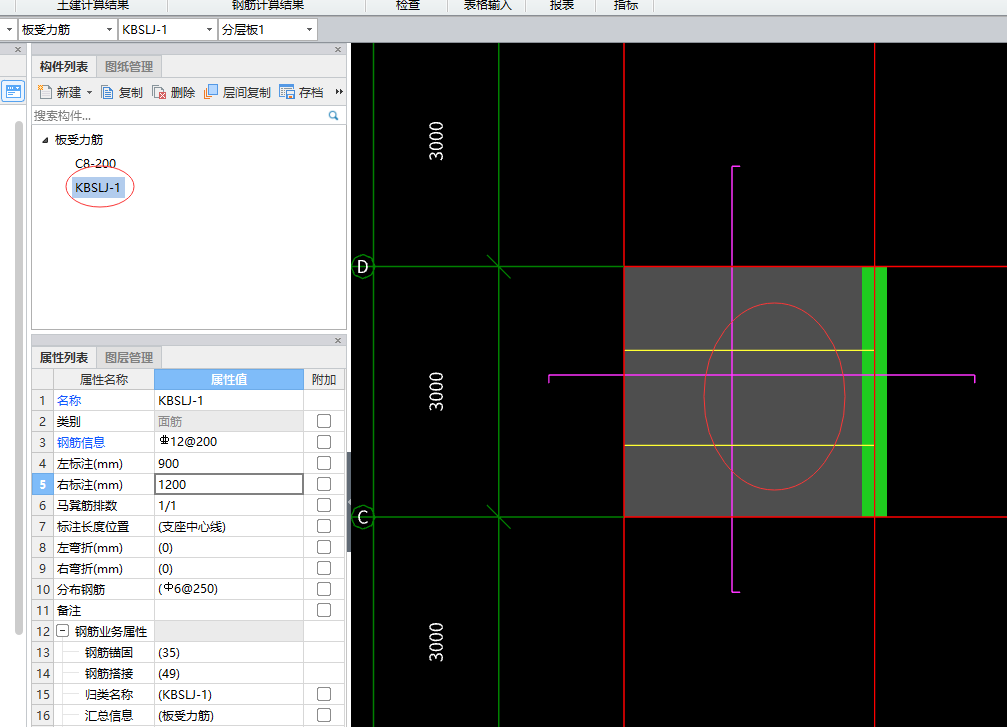Collapse the 钢筋业务属性 group
Viewport: 1007px width, 727px height.
(x=62, y=631)
